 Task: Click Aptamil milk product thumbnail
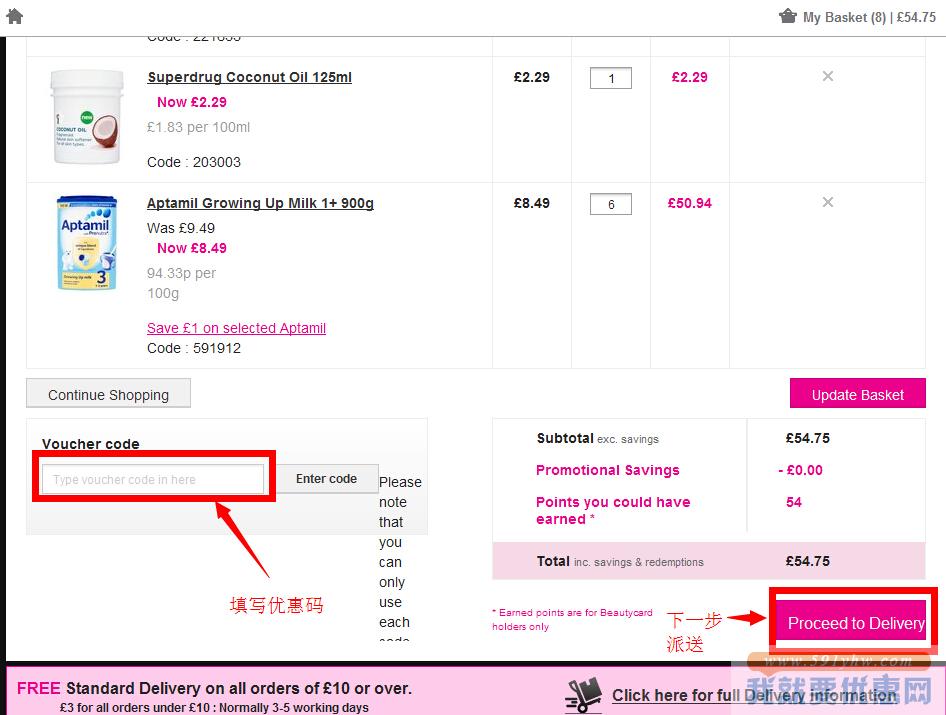[86, 243]
